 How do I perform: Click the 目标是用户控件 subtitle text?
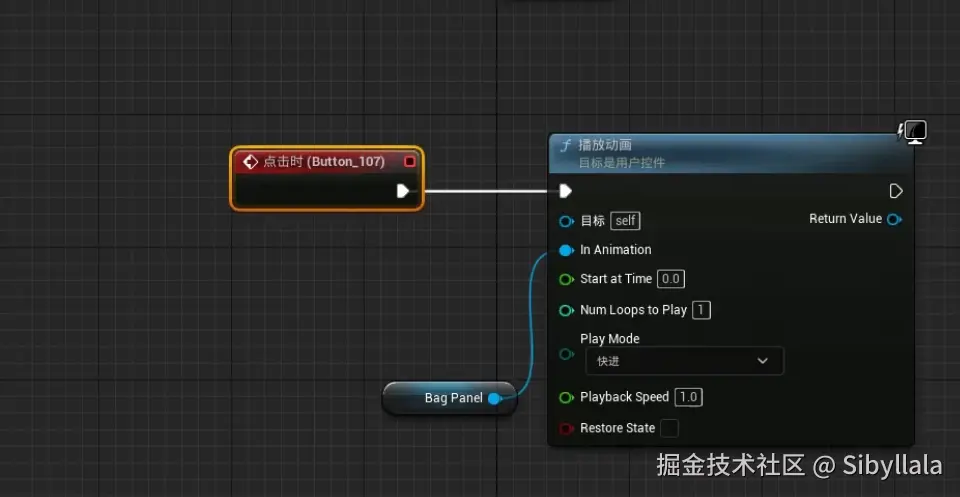pyautogui.click(x=621, y=163)
